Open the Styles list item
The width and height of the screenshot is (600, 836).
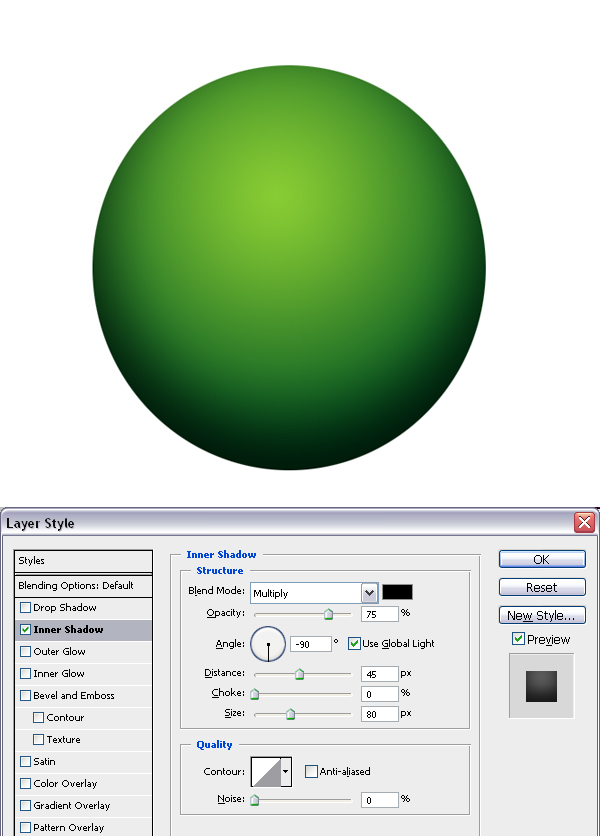(x=83, y=561)
